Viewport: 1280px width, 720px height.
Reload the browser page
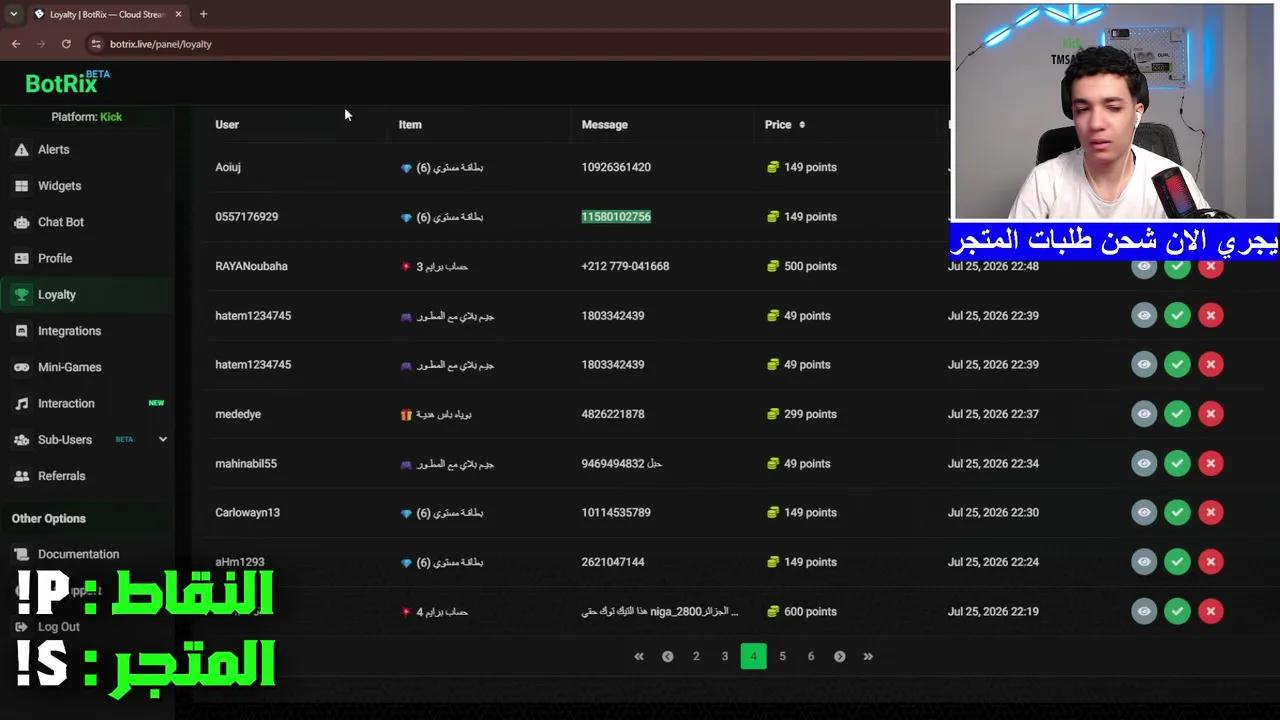66,44
